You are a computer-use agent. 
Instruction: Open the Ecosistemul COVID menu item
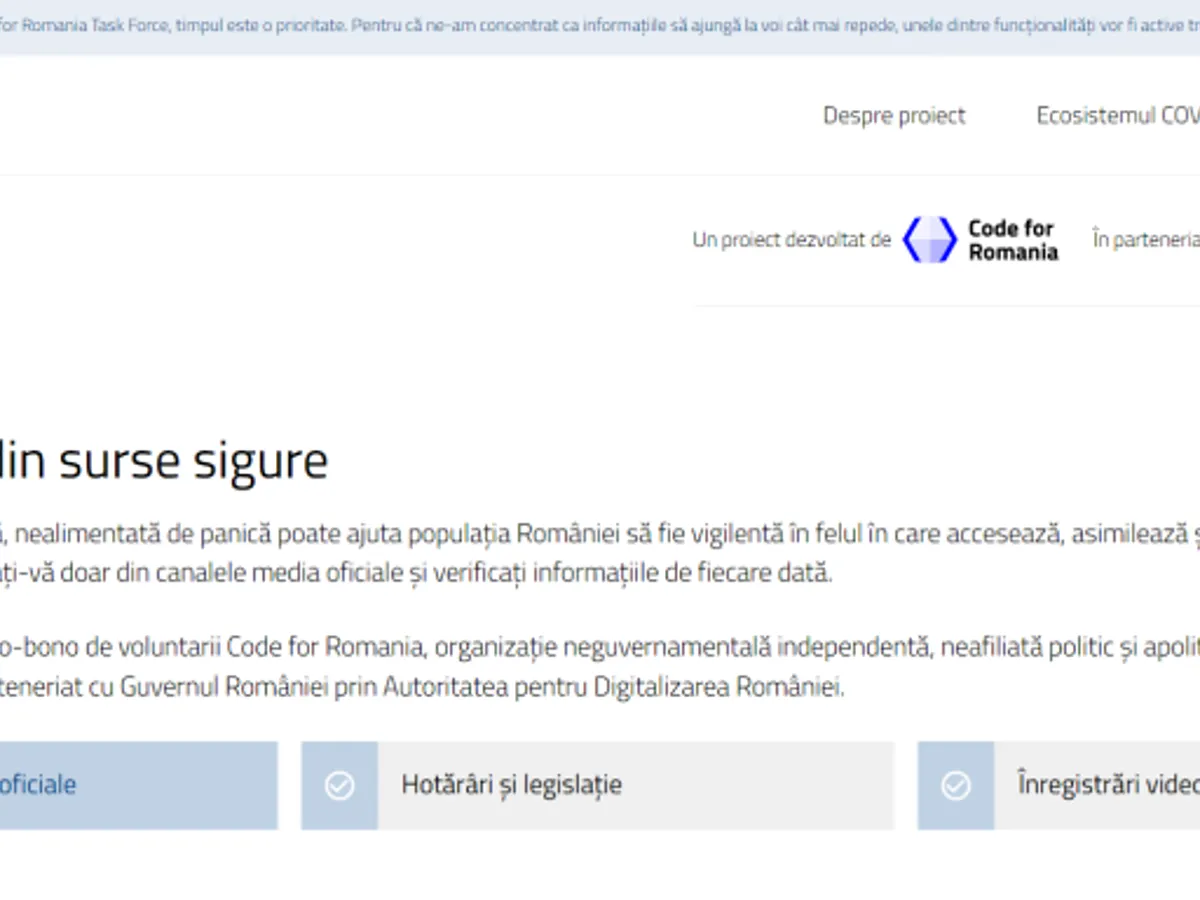pyautogui.click(x=1117, y=116)
